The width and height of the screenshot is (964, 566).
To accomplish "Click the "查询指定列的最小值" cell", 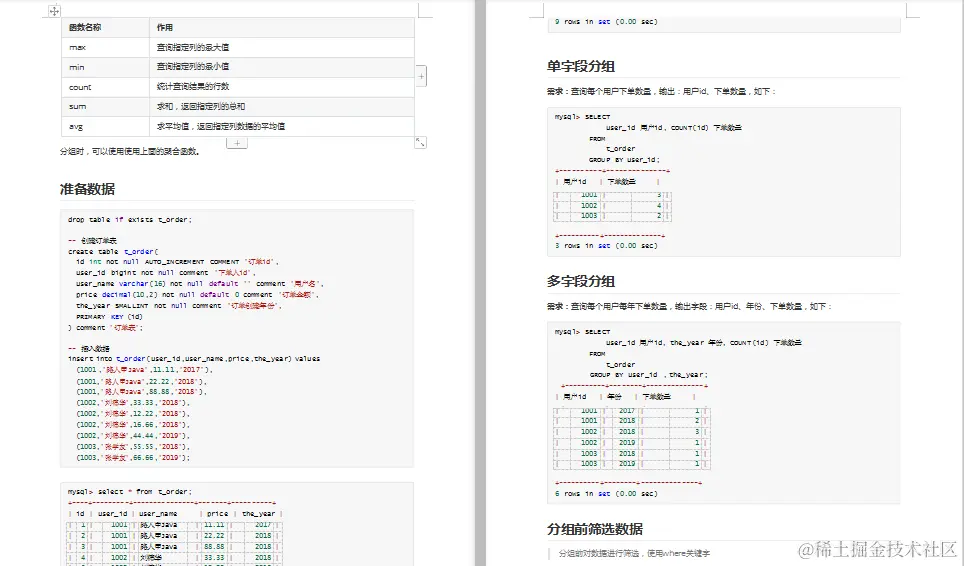I will [x=282, y=67].
